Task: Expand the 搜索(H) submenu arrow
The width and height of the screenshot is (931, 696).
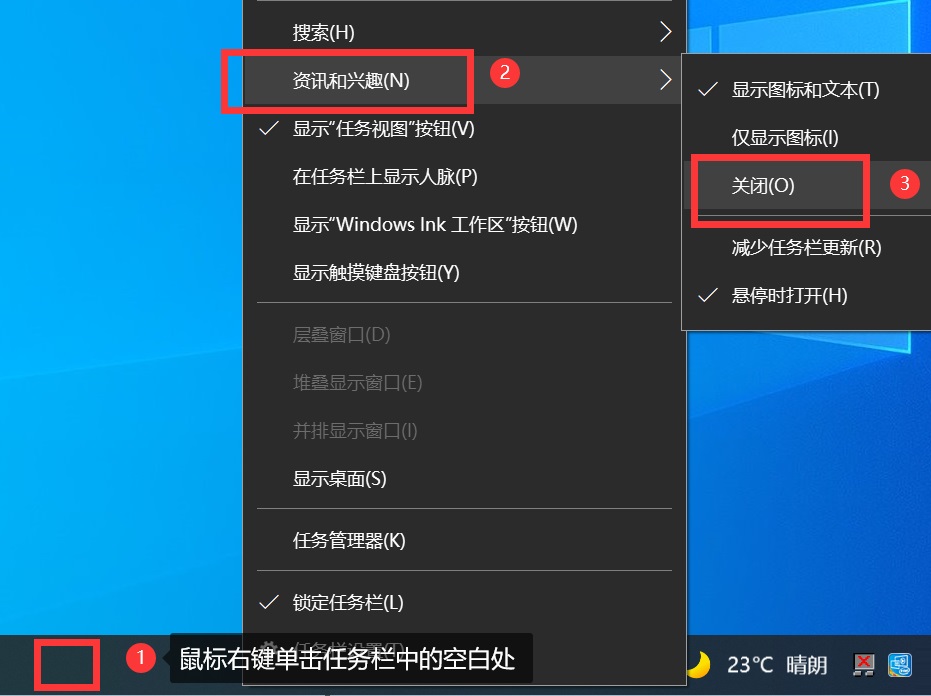Action: tap(666, 31)
